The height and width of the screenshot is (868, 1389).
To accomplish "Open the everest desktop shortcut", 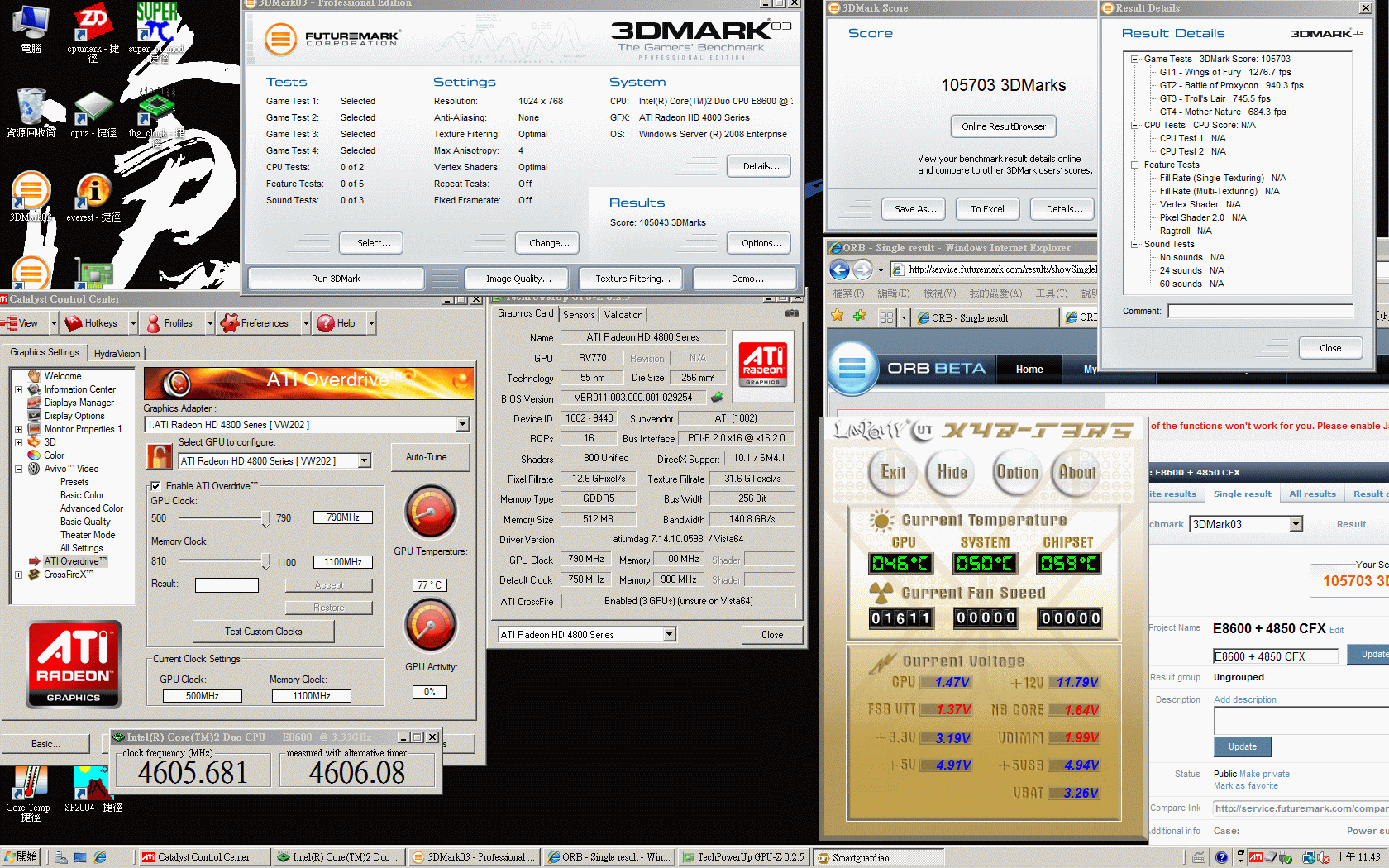I will pos(93,198).
